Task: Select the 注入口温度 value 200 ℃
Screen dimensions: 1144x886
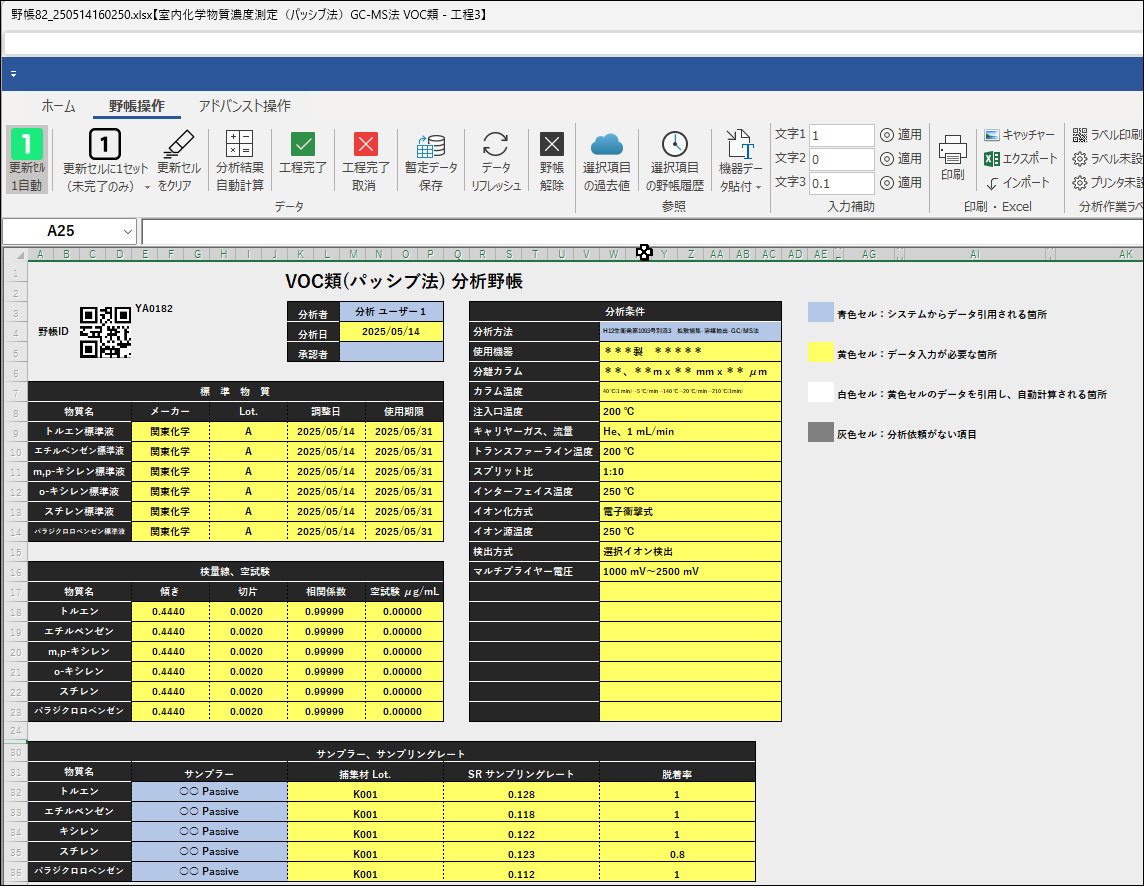Action: 690,411
